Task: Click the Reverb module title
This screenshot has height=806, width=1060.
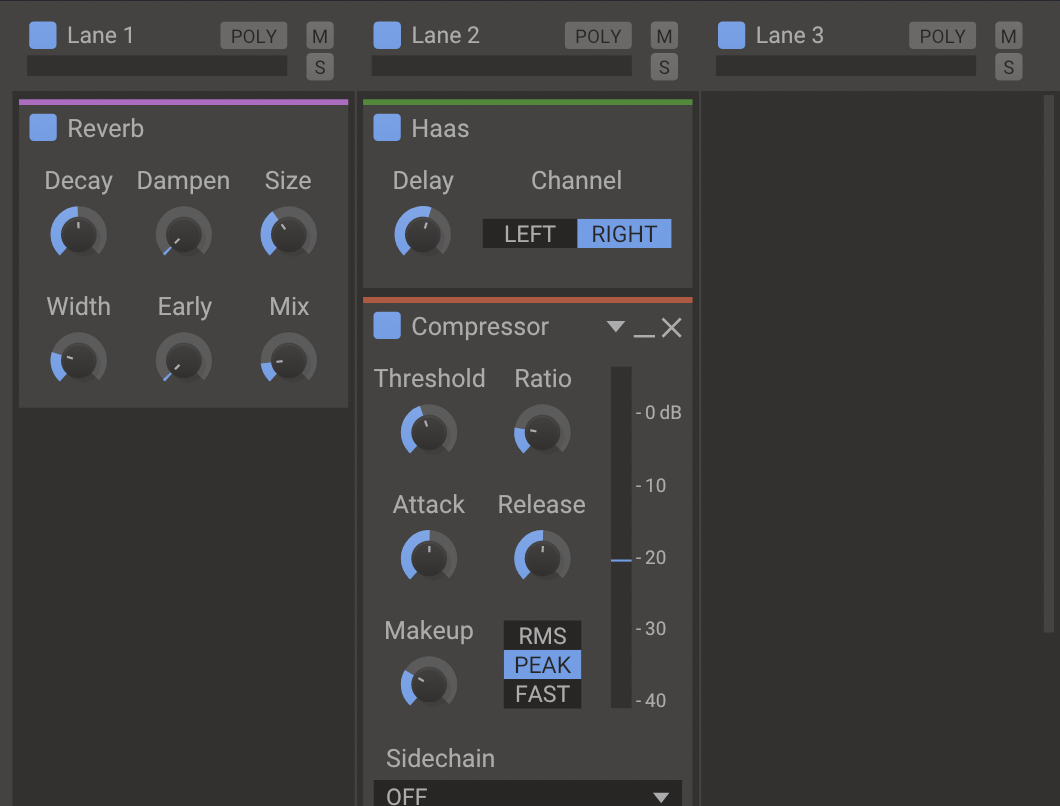Action: pos(105,128)
